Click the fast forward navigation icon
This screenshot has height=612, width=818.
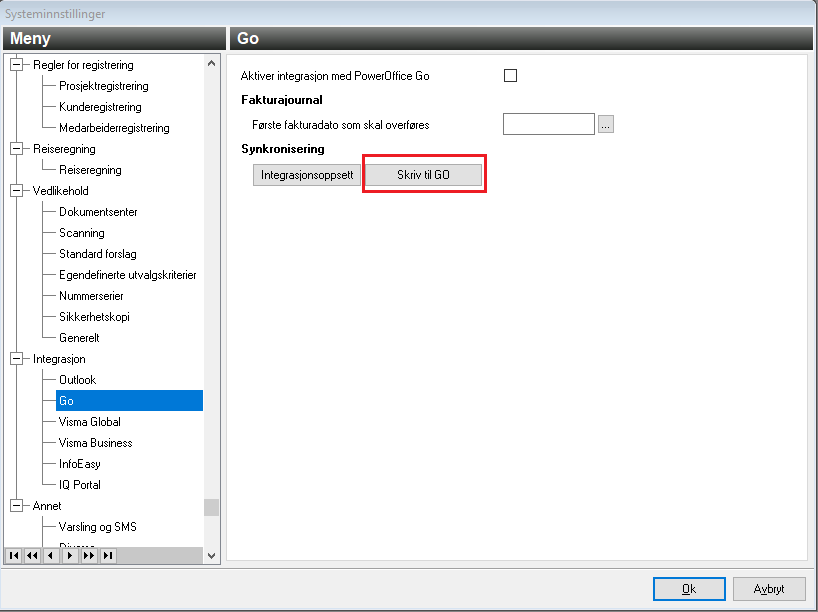(89, 556)
